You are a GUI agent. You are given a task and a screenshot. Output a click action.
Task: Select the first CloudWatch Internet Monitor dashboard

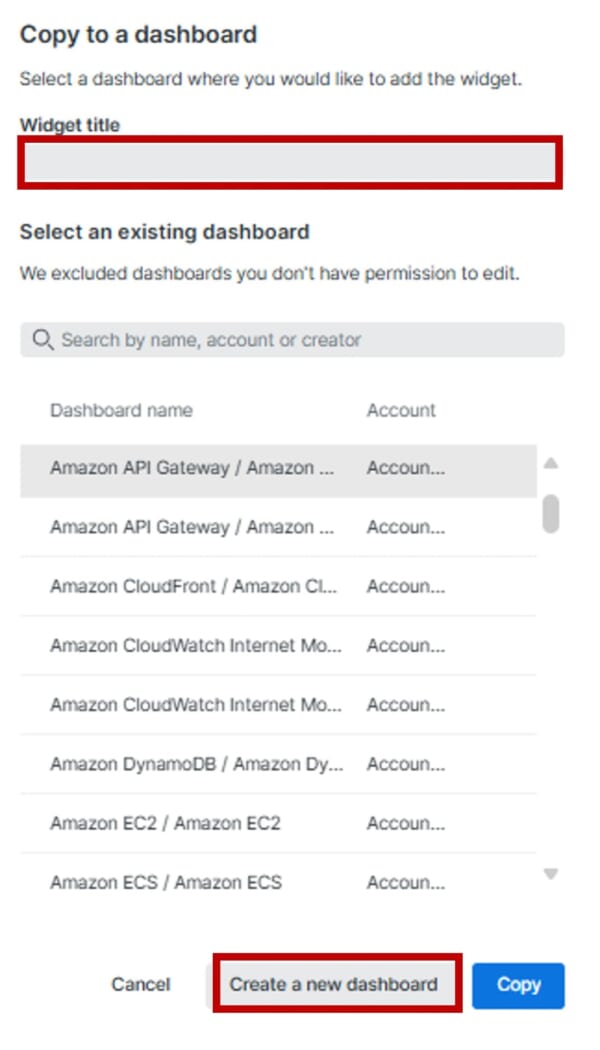(x=196, y=646)
